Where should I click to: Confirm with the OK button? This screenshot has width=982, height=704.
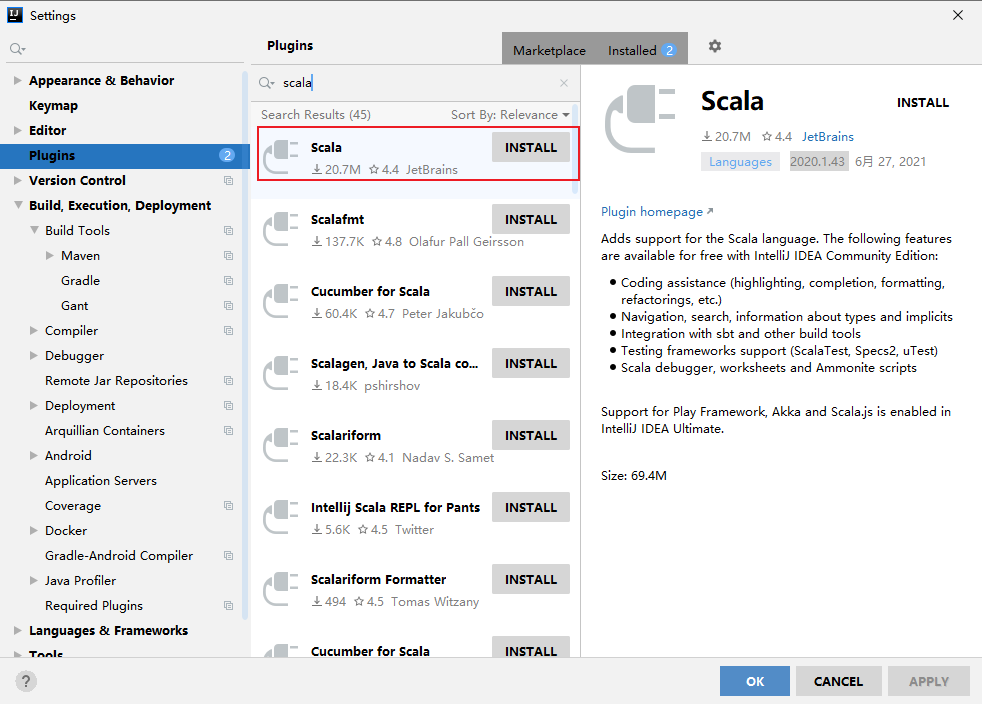click(755, 681)
